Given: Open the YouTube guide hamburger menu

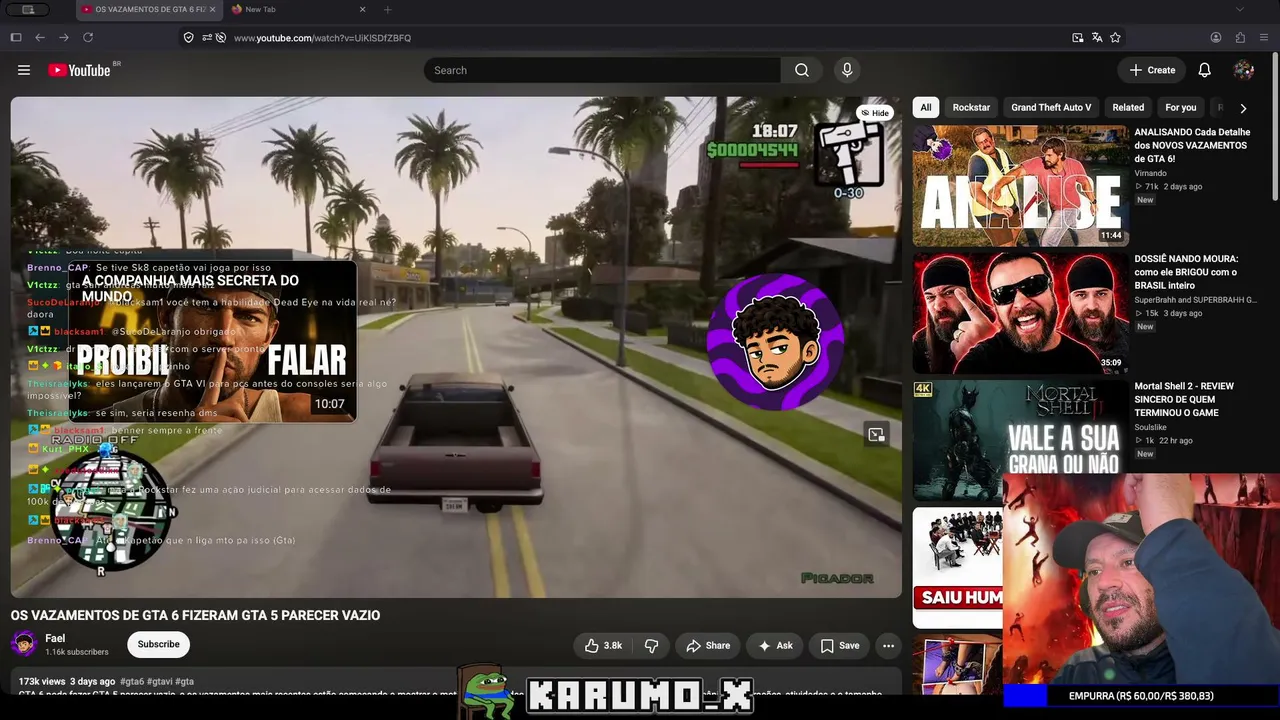Looking at the screenshot, I should click(x=24, y=70).
